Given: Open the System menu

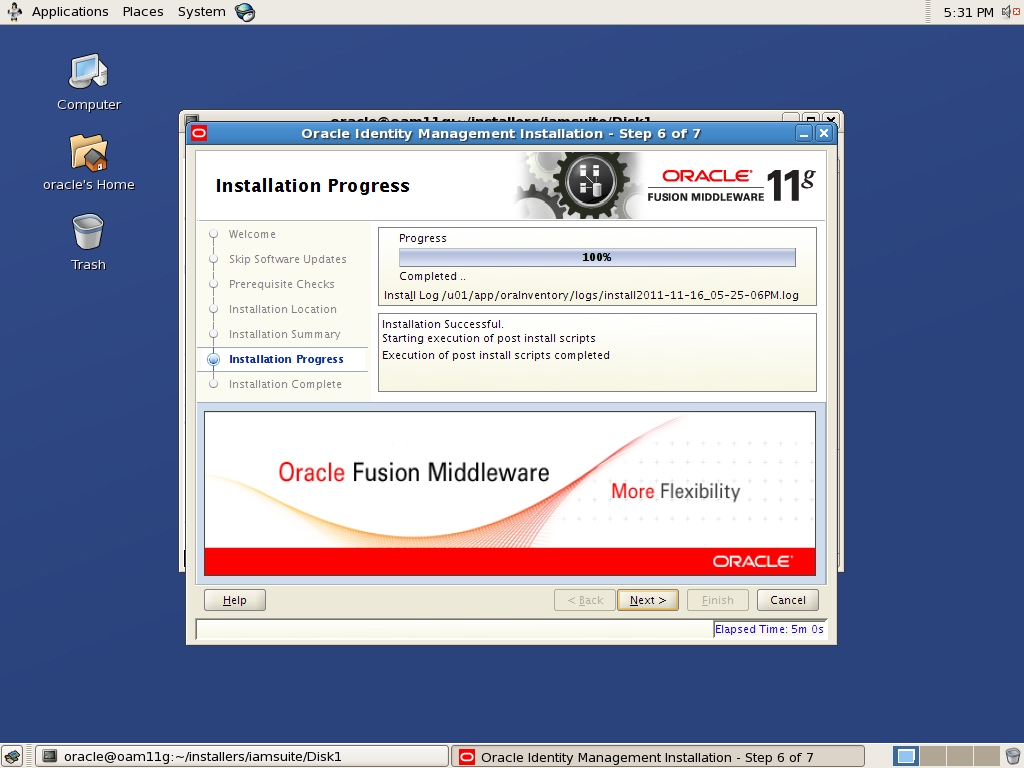Looking at the screenshot, I should 200,11.
